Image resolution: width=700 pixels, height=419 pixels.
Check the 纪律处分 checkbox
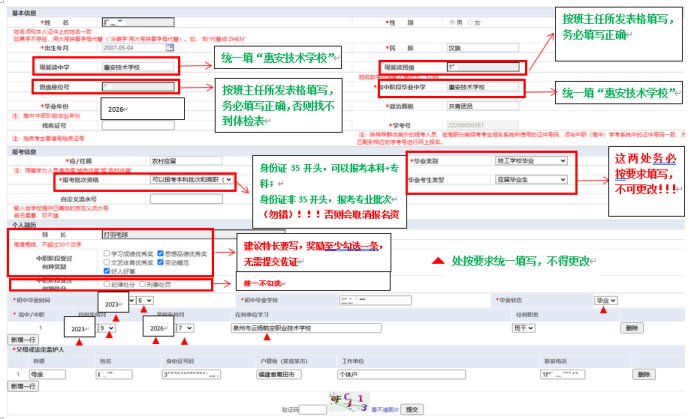point(105,285)
